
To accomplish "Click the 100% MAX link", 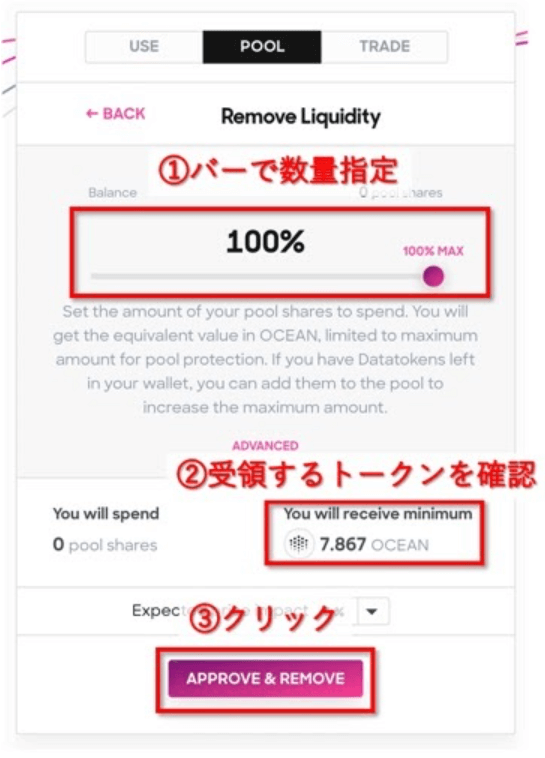I will [x=433, y=251].
